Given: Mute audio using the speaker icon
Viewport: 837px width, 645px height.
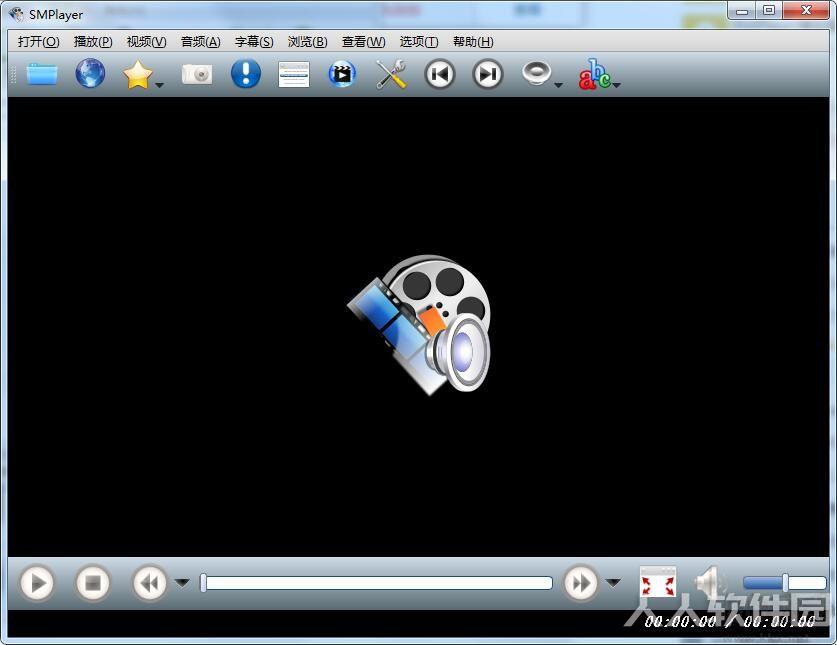Looking at the screenshot, I should point(708,582).
